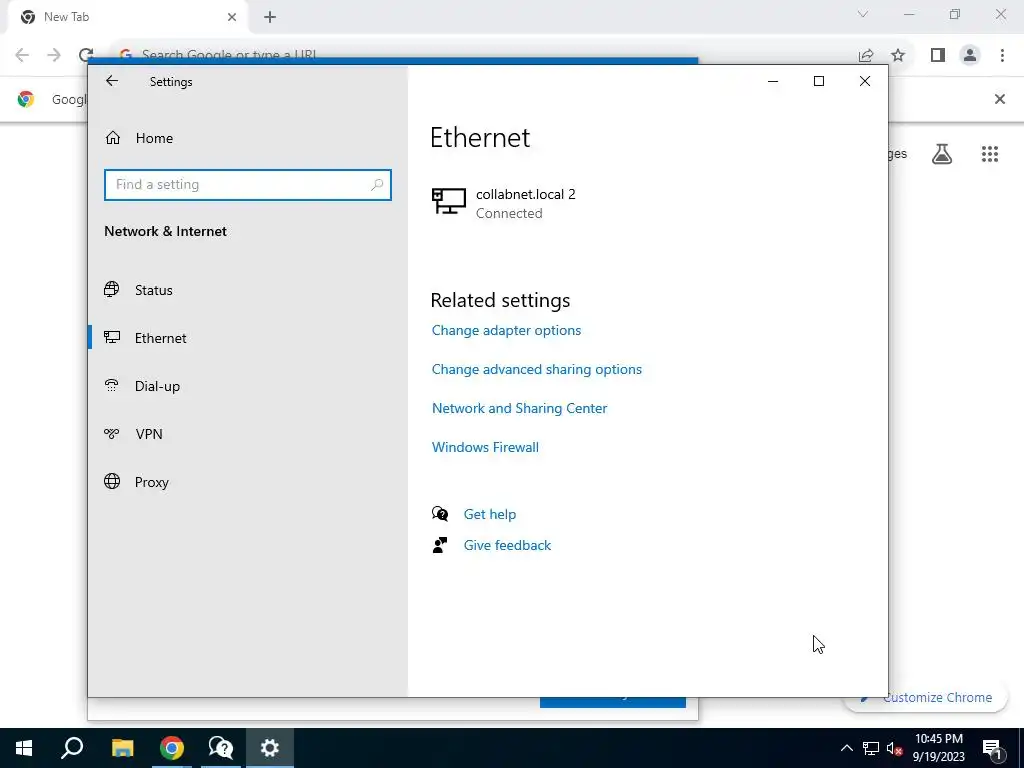Open taskbar search magnifier
The height and width of the screenshot is (768, 1024).
pos(72,748)
